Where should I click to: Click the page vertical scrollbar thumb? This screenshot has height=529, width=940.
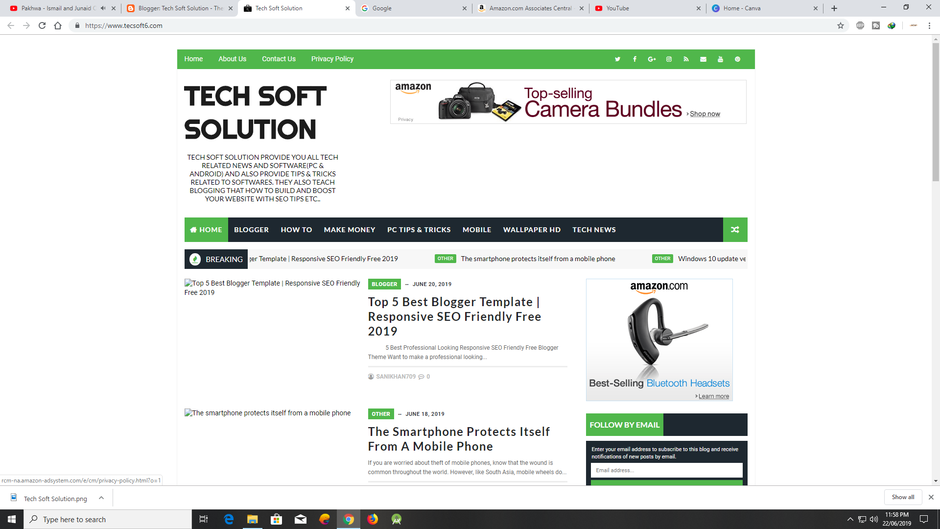(x=935, y=111)
